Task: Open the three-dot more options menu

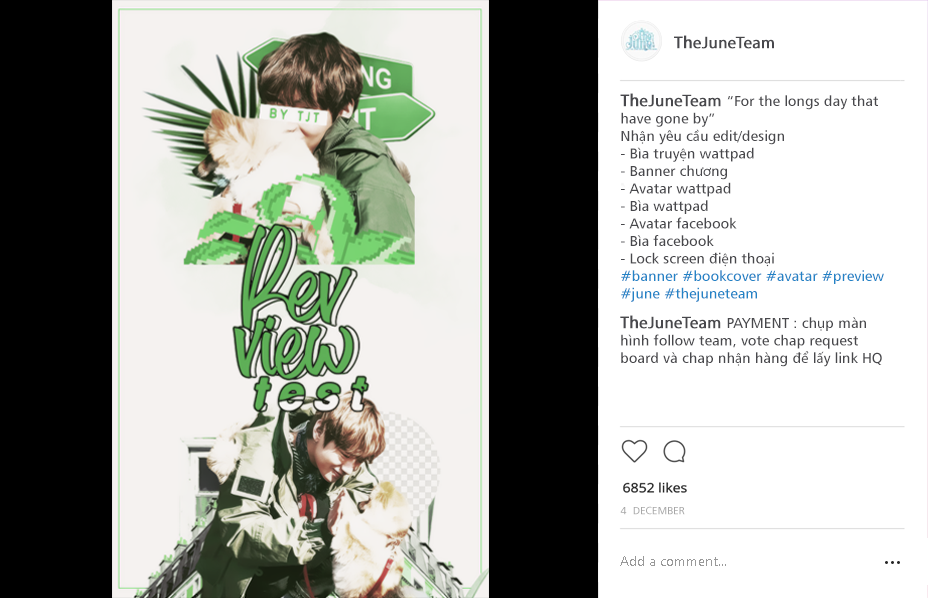Action: [x=892, y=562]
